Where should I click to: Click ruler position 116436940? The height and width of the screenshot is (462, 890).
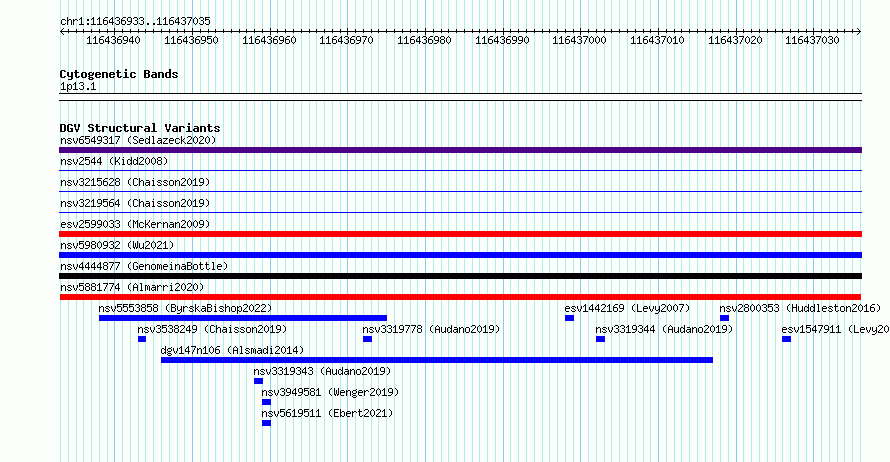pos(114,40)
